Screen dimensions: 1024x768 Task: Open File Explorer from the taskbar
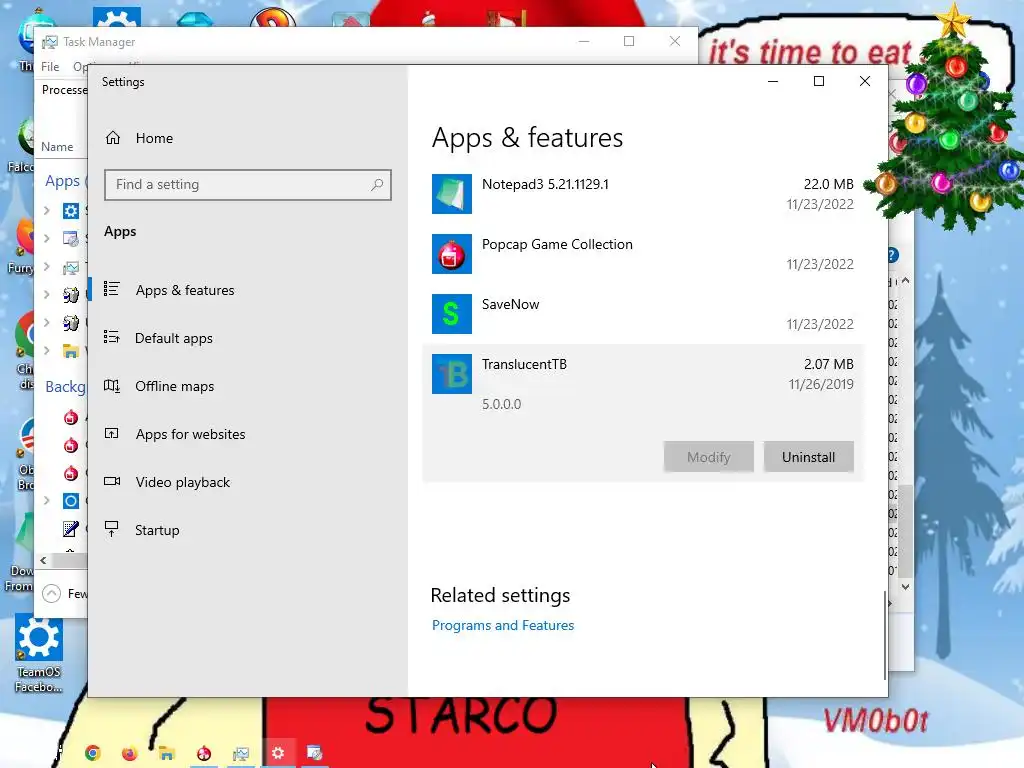pos(167,753)
